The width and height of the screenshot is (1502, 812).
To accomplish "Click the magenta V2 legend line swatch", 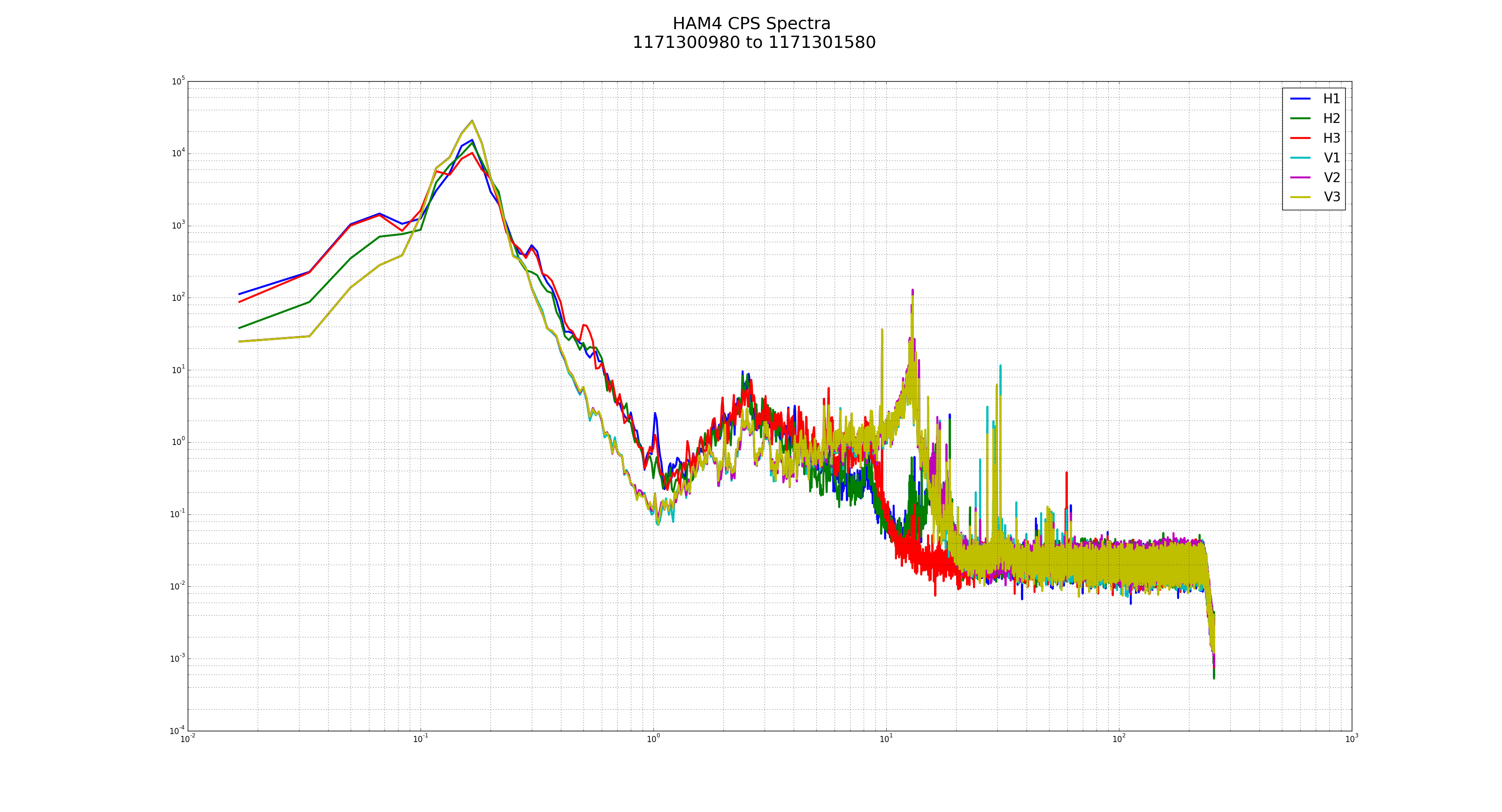I will point(1300,177).
